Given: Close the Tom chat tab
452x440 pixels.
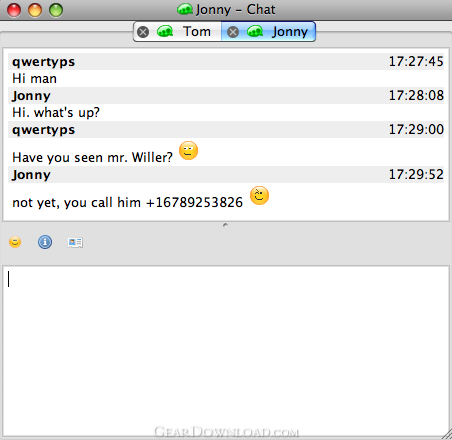Looking at the screenshot, I should (x=143, y=32).
